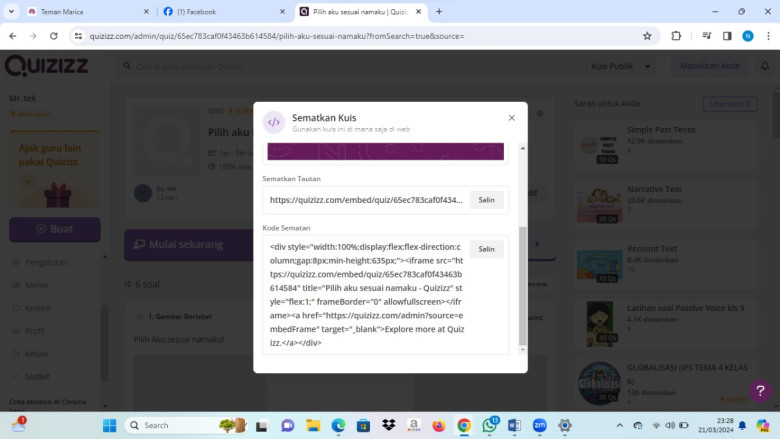Viewport: 780px width, 439px height.
Task: Open File Explorer from the taskbar
Action: [313, 426]
